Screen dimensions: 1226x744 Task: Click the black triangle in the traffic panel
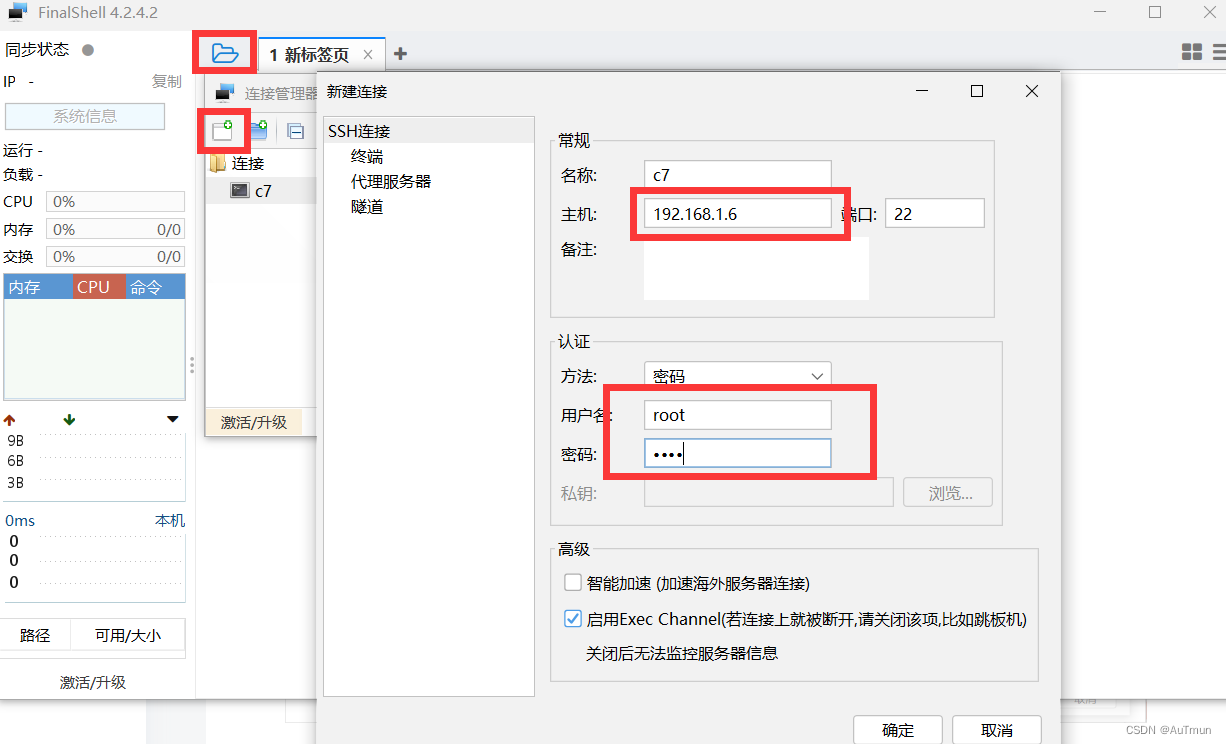pyautogui.click(x=172, y=419)
